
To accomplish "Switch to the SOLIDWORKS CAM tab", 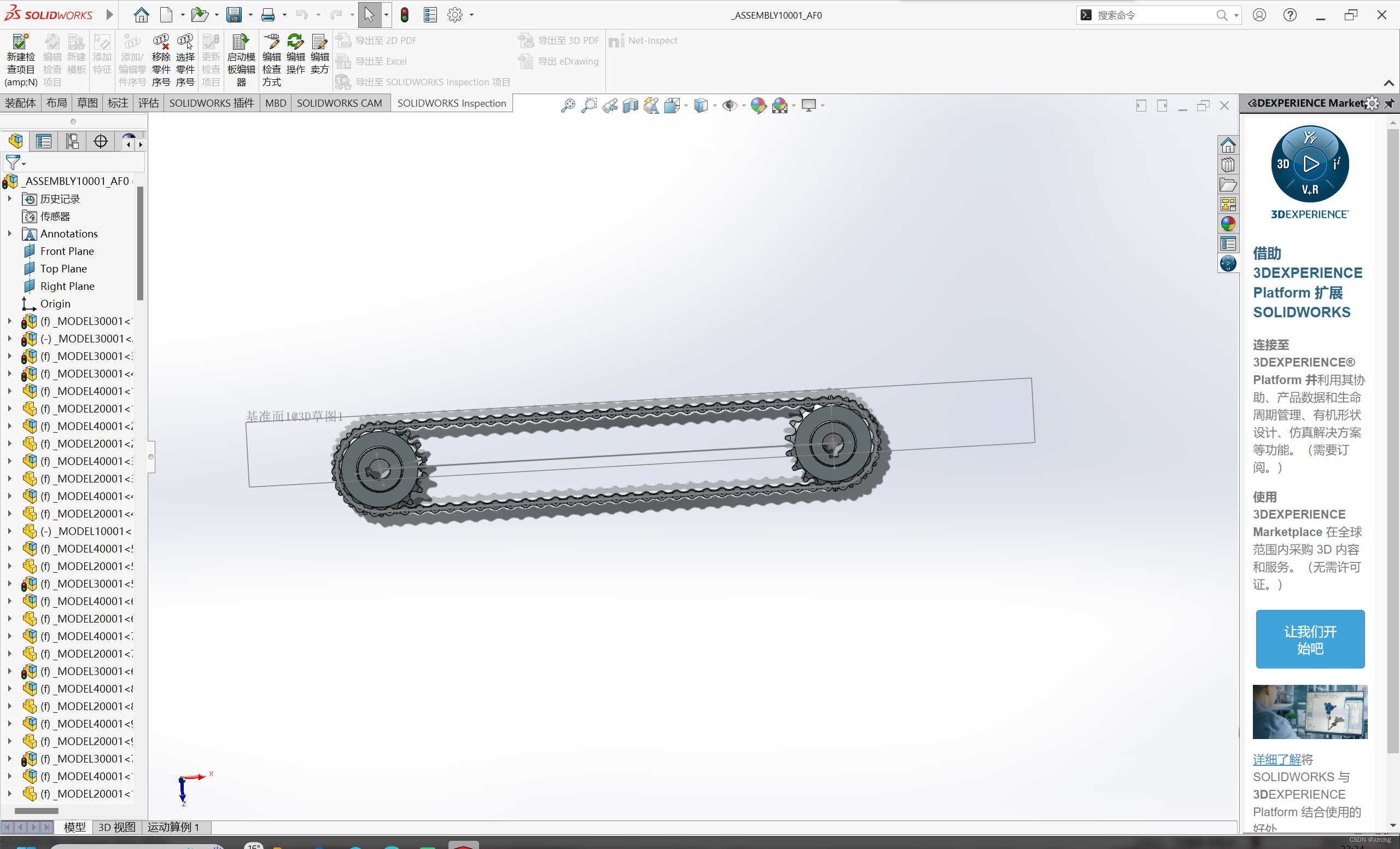I will tap(339, 103).
